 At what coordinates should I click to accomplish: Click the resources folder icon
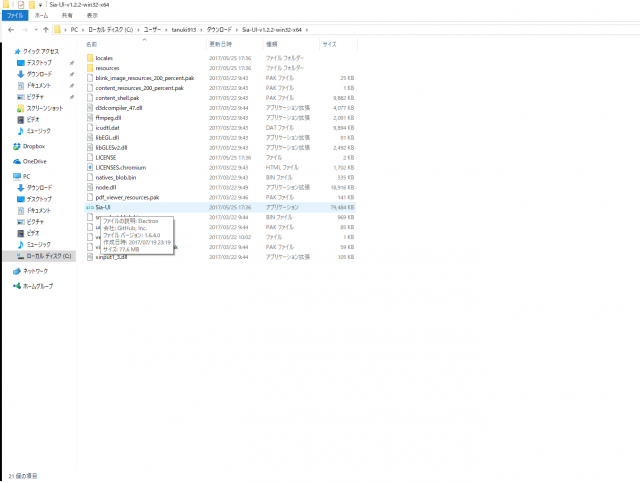coord(90,68)
